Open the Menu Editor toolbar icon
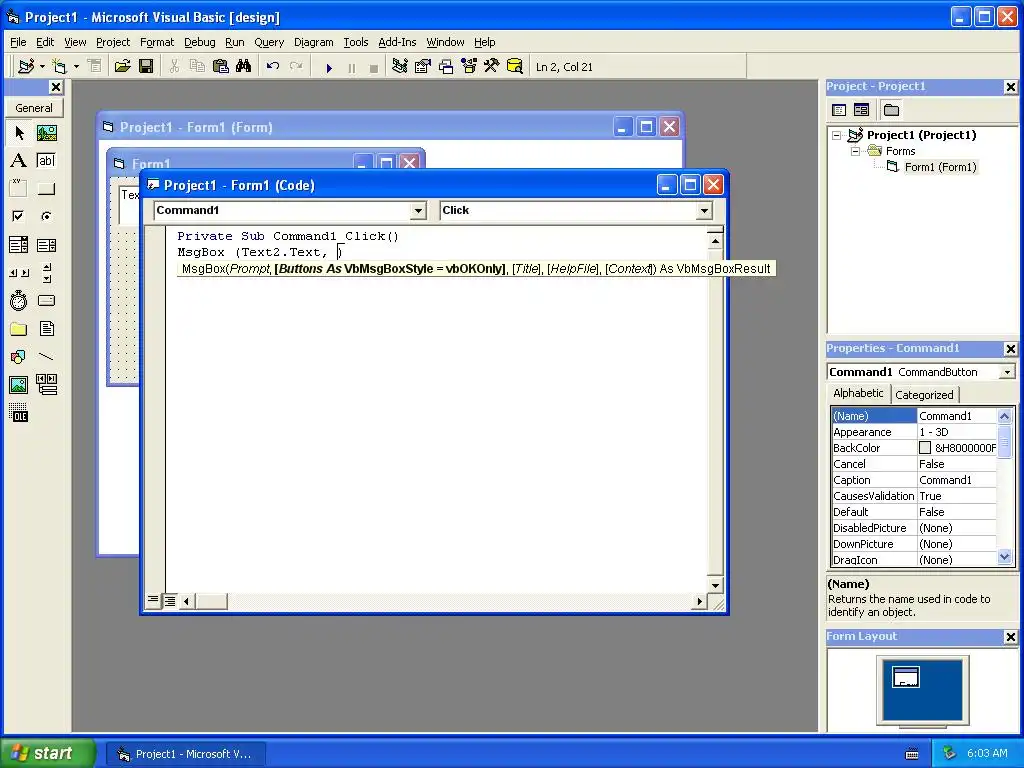The width and height of the screenshot is (1024, 768). tap(95, 67)
